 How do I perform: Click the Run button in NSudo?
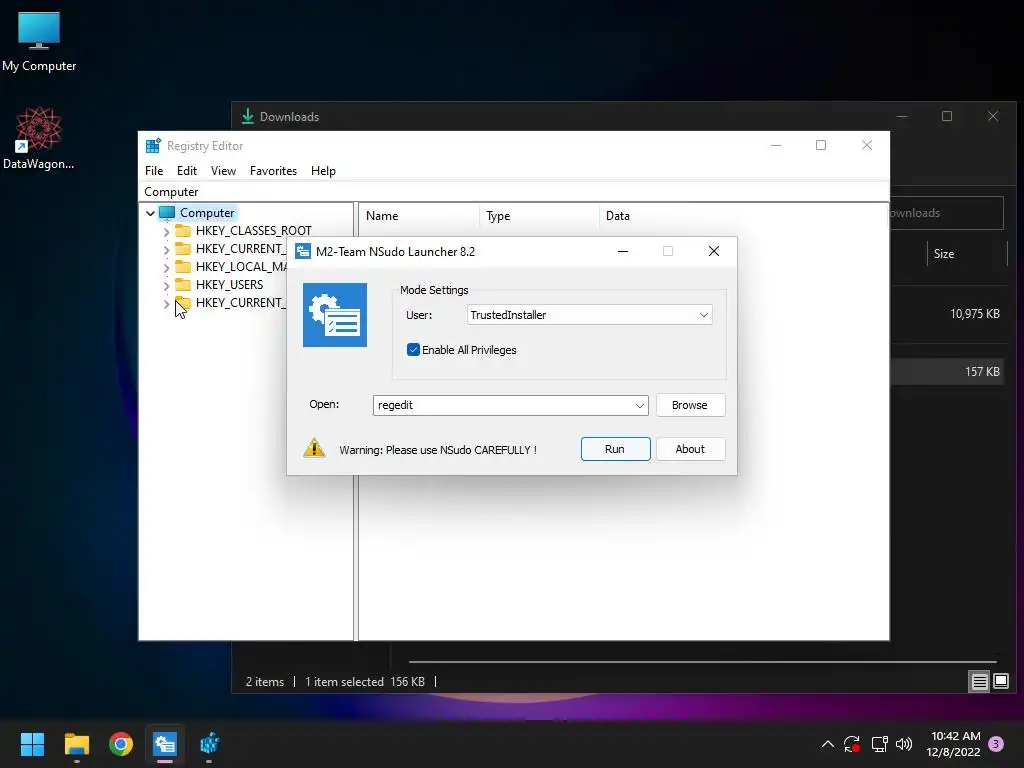pyautogui.click(x=615, y=449)
